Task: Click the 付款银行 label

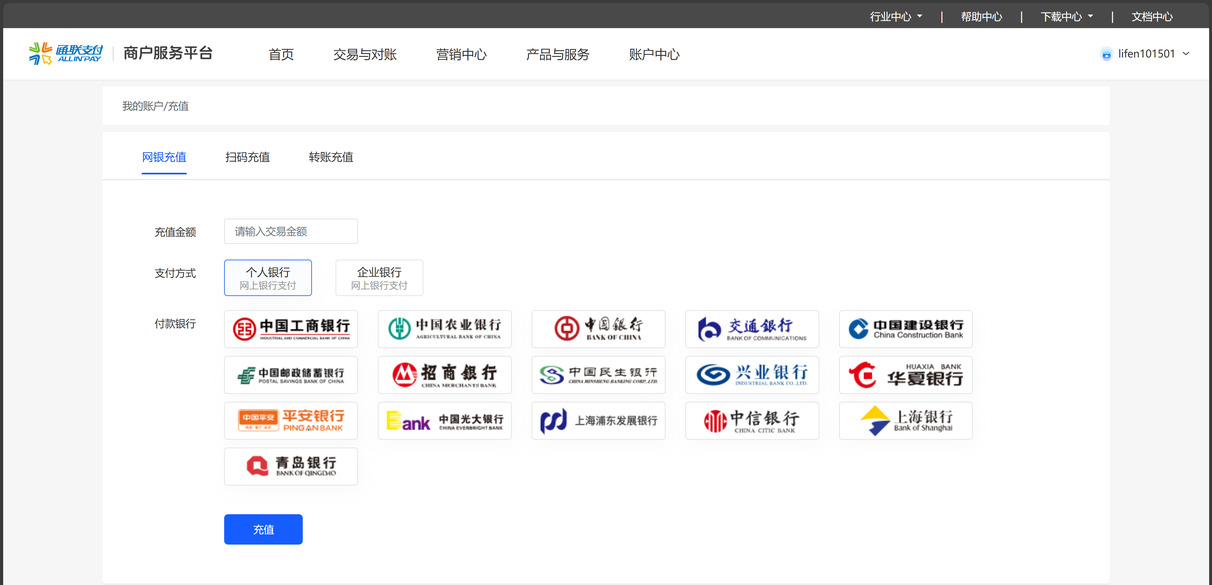Action: pos(175,324)
